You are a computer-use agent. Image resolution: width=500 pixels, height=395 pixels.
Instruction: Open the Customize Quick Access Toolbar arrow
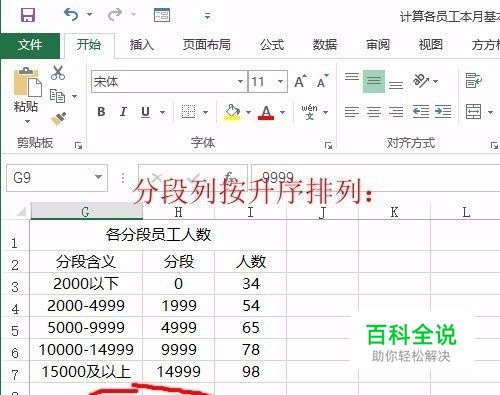(207, 16)
